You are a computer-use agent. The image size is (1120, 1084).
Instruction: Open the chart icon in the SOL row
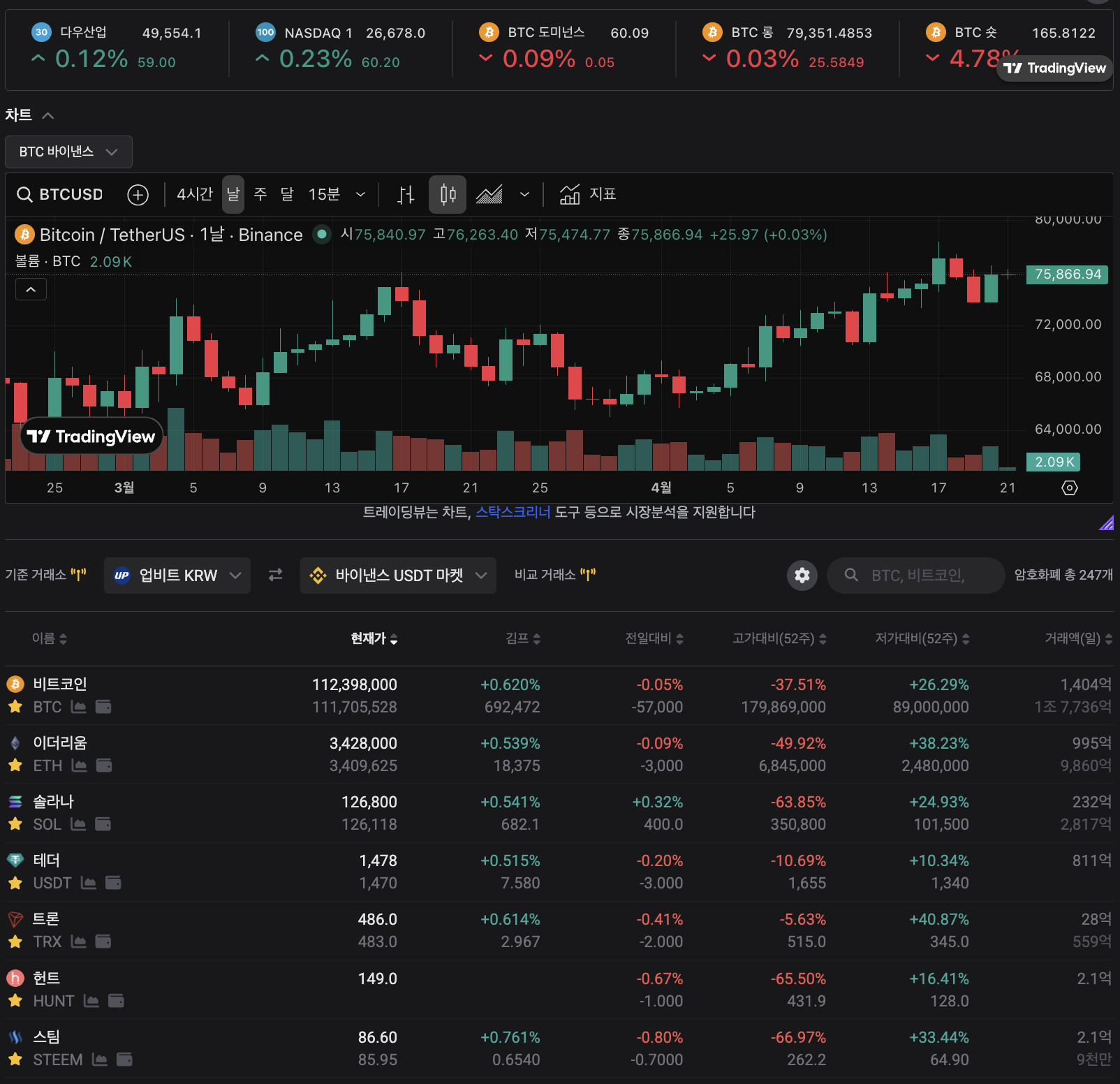[78, 824]
